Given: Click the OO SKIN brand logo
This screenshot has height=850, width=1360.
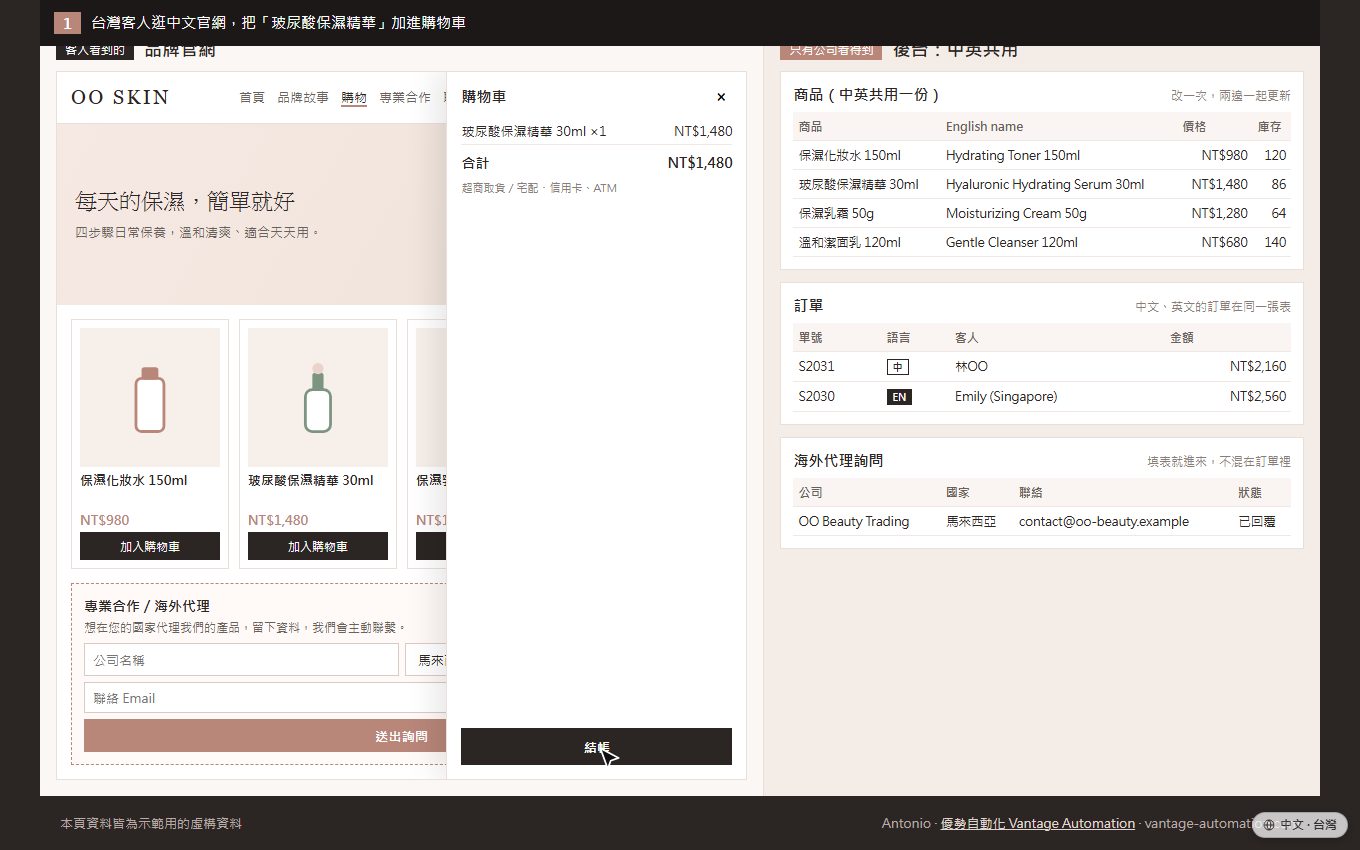Looking at the screenshot, I should pyautogui.click(x=120, y=97).
